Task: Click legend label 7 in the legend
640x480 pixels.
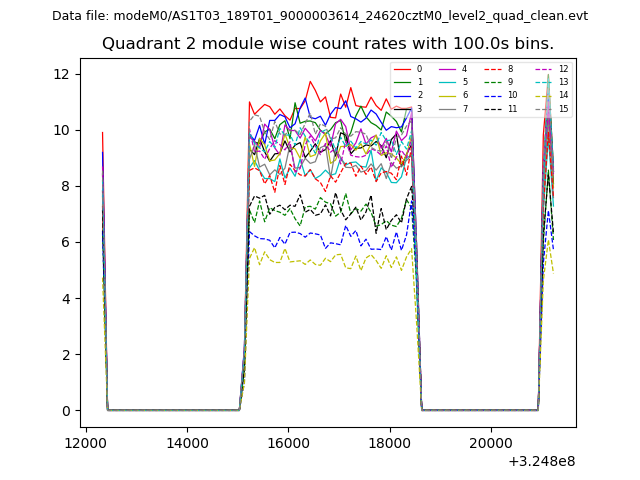Action: click(464, 108)
